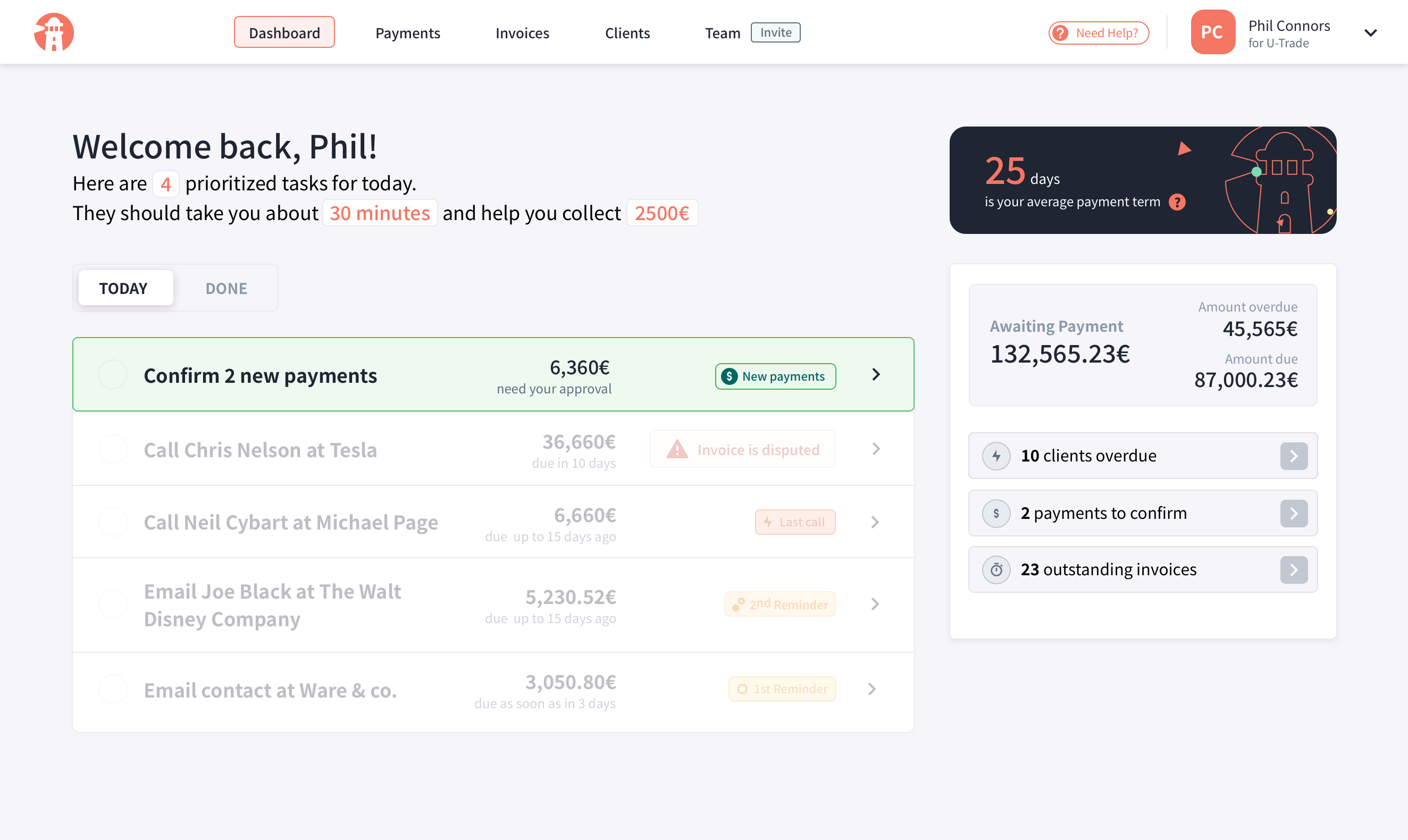Check the Email contact at Ware & co. circle
This screenshot has width=1408, height=840.
(x=113, y=690)
